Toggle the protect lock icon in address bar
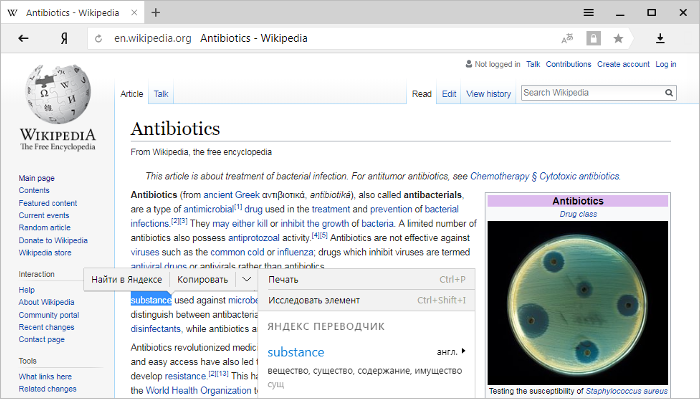The height and width of the screenshot is (399, 700). click(593, 38)
